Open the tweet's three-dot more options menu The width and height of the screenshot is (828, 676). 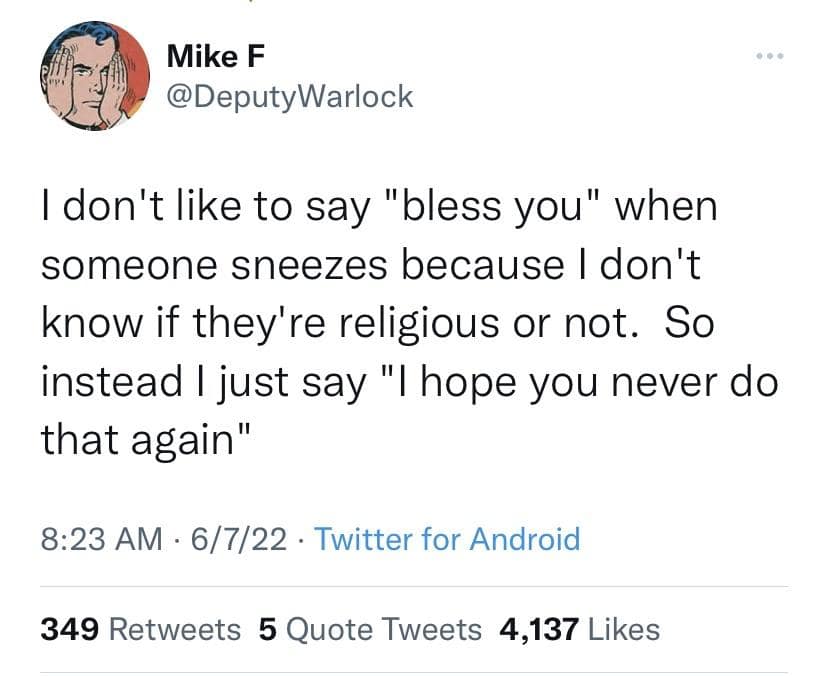771,57
